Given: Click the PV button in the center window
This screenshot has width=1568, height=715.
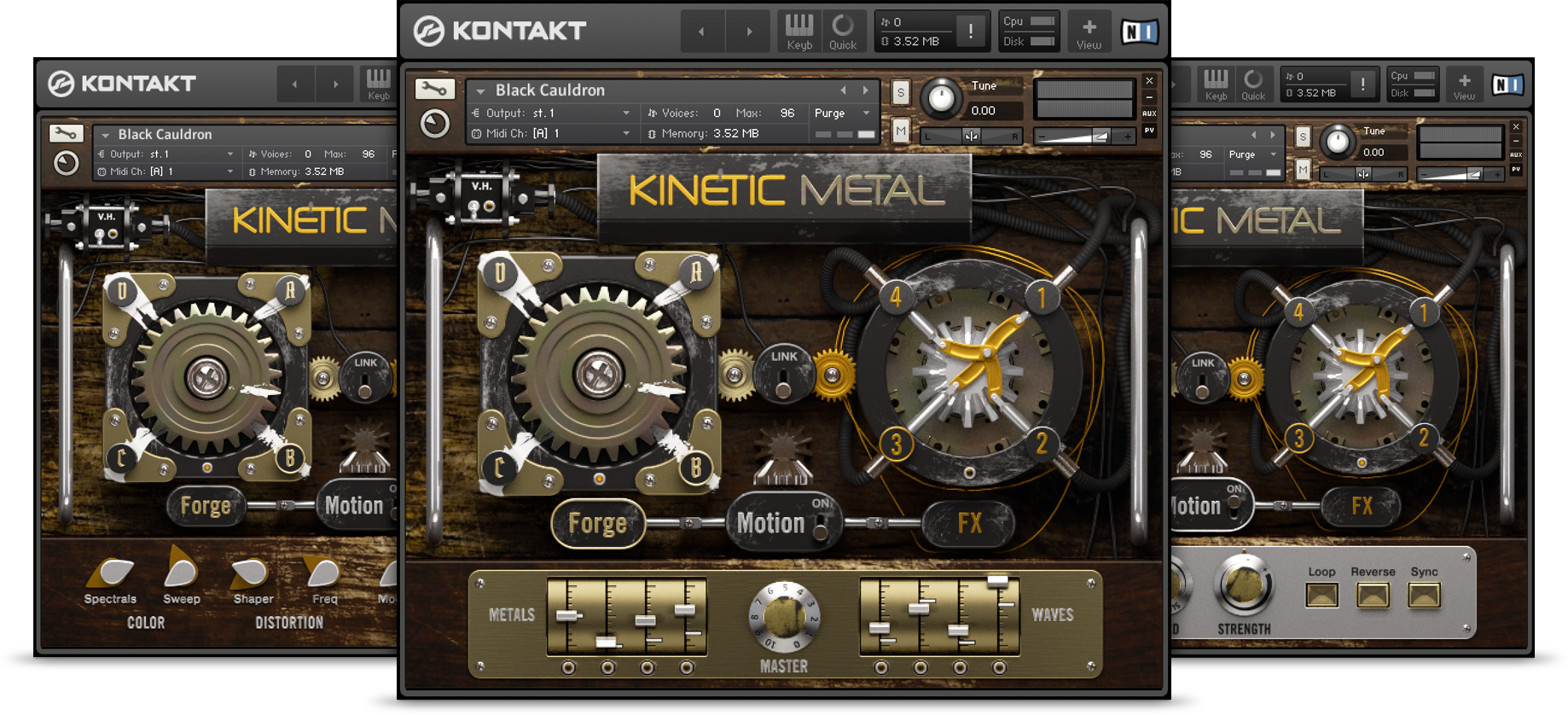Looking at the screenshot, I should point(1149,131).
